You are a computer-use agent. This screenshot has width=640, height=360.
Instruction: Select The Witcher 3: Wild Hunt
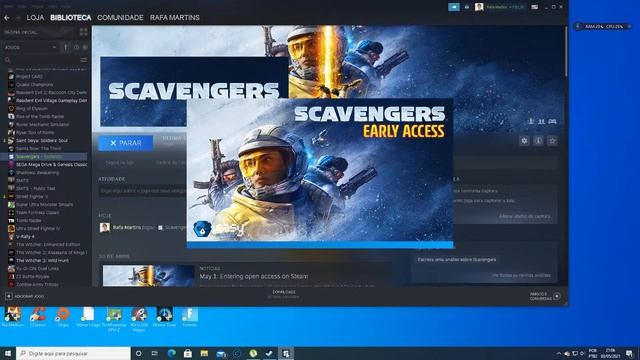(42, 261)
